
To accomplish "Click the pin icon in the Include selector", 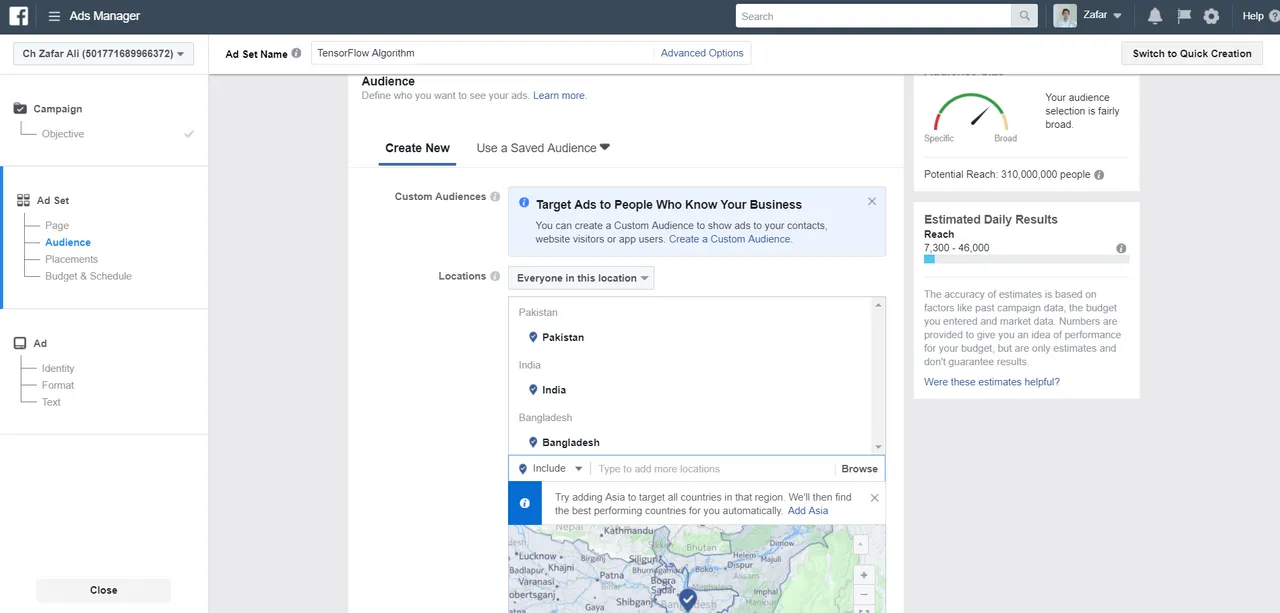I will [523, 469].
